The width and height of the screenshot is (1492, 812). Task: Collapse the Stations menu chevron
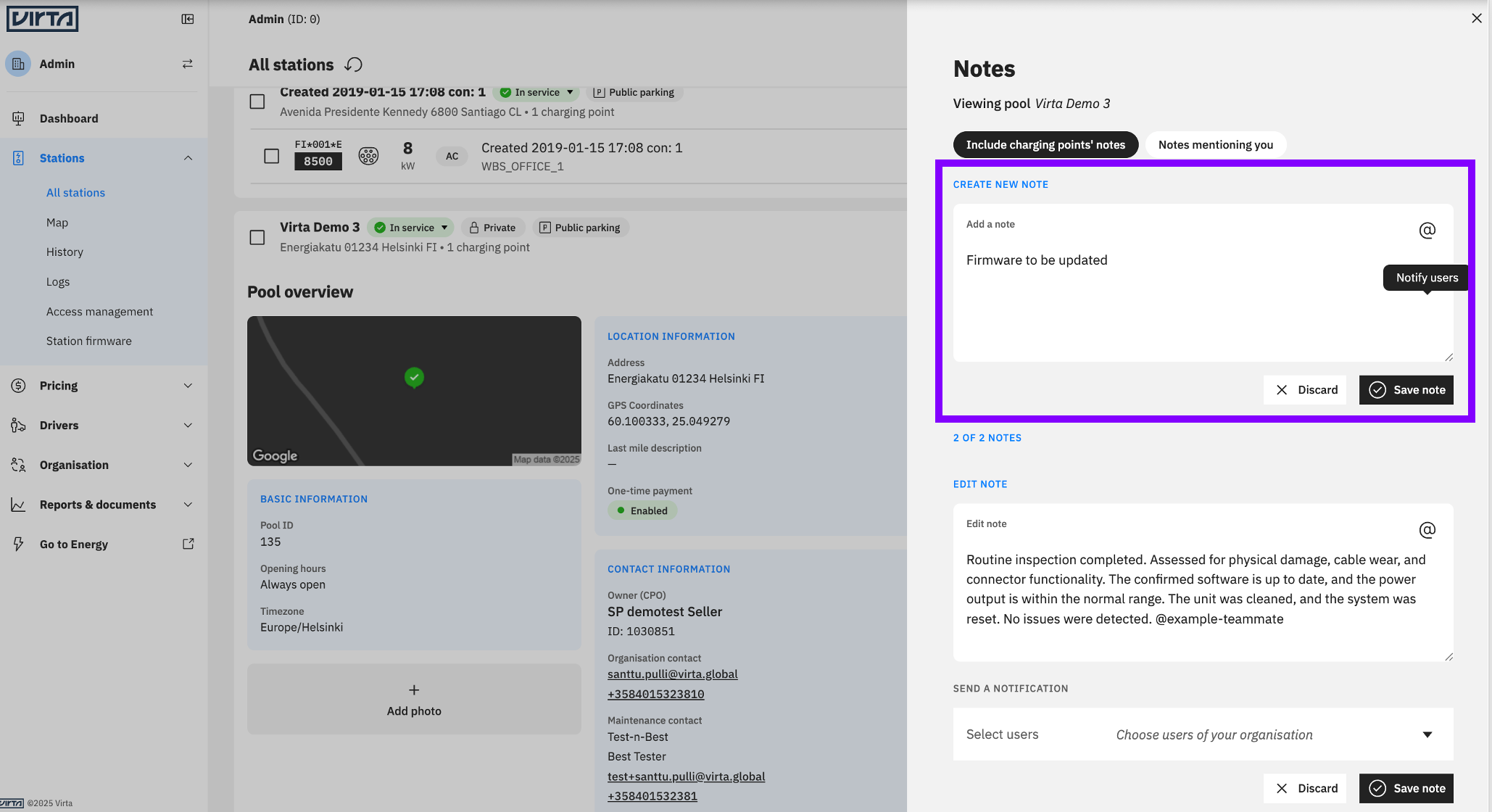point(188,158)
